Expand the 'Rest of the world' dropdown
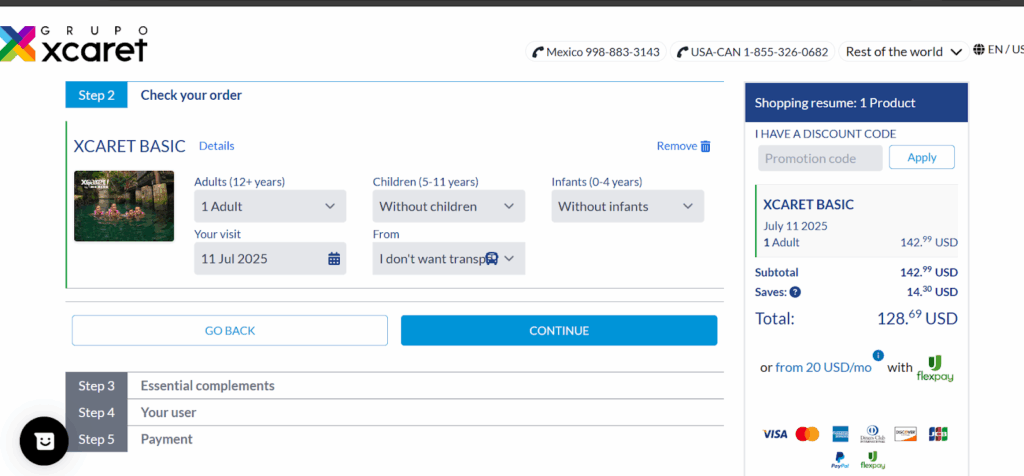This screenshot has width=1024, height=476. point(904,52)
